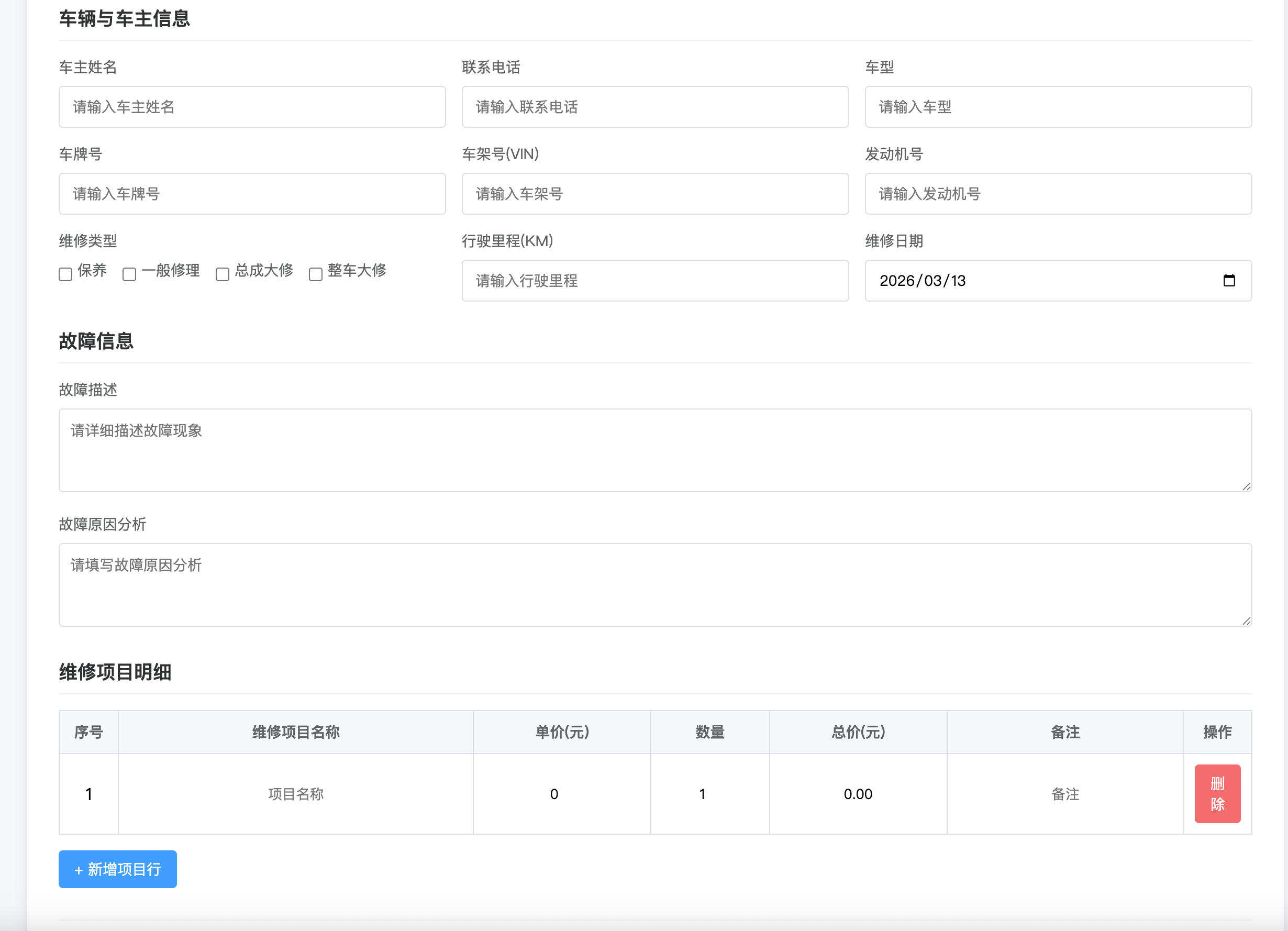
Task: Select the 车型 input field
Action: [x=1058, y=107]
